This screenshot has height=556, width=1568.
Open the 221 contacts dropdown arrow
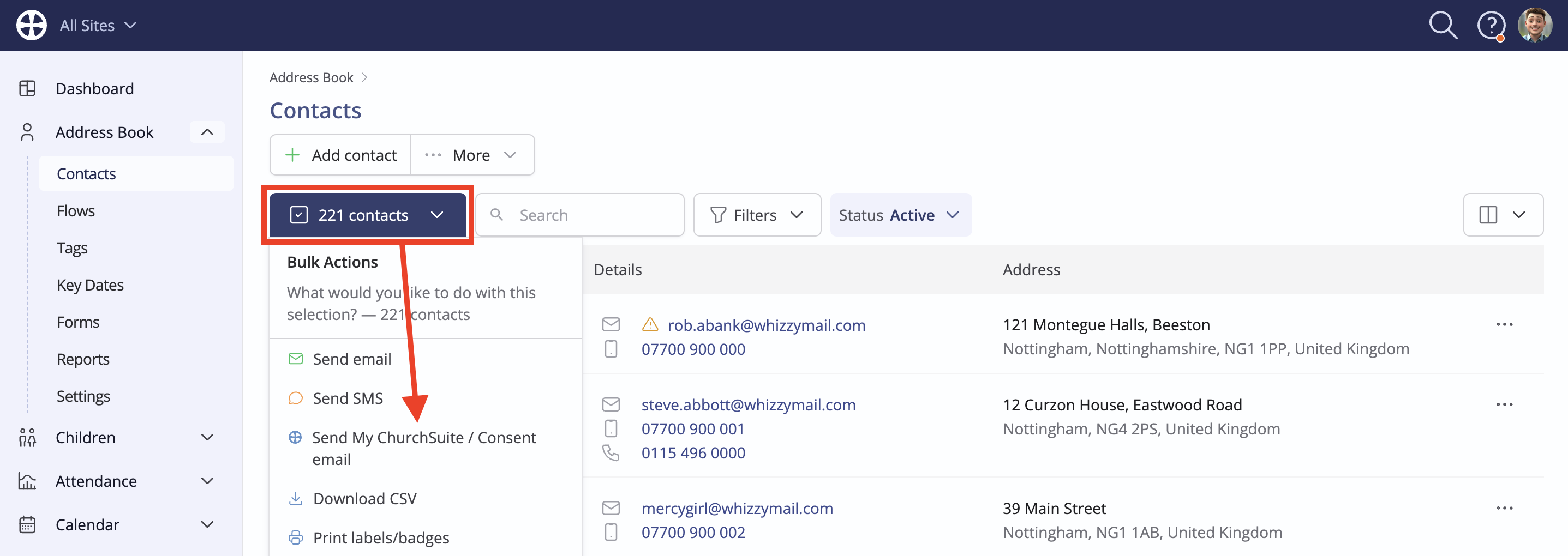[436, 215]
